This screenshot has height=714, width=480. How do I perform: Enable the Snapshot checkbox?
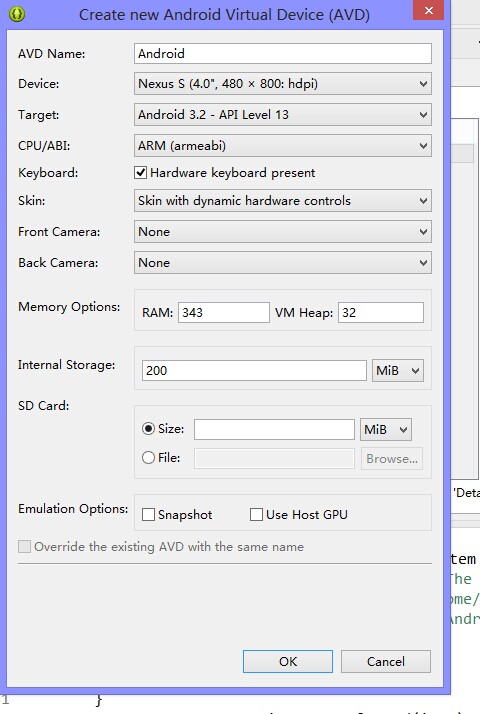coord(148,515)
